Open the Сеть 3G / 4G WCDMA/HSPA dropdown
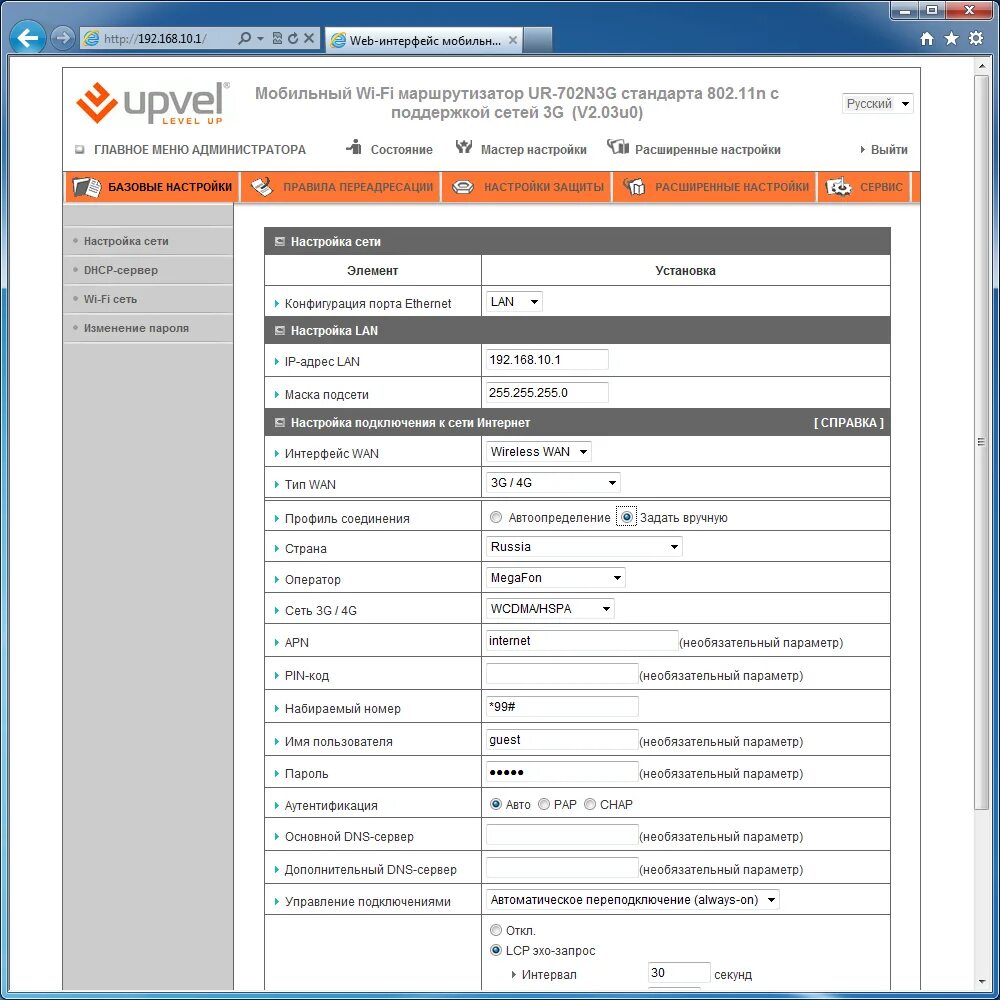1000x1000 pixels. 550,608
